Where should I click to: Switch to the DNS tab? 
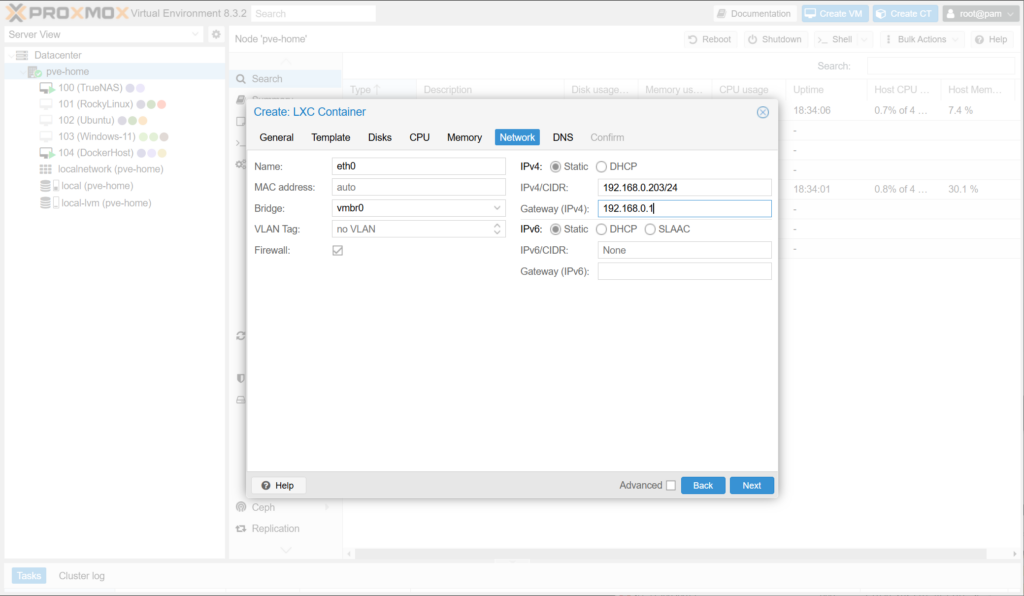563,137
